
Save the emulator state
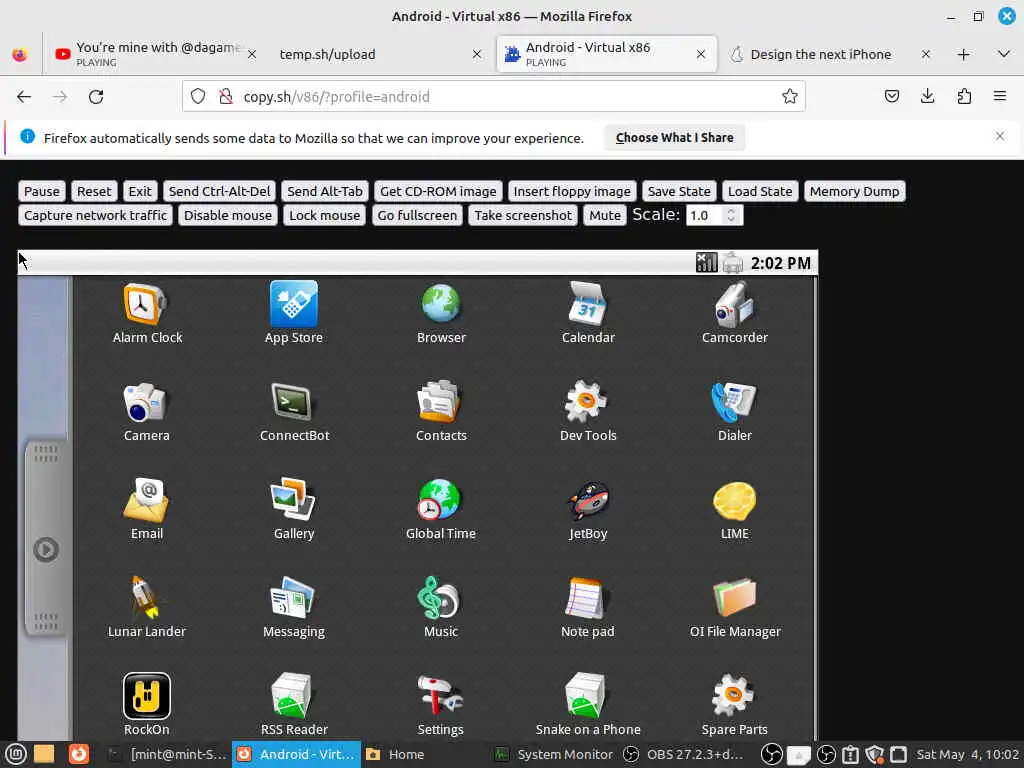pos(679,191)
